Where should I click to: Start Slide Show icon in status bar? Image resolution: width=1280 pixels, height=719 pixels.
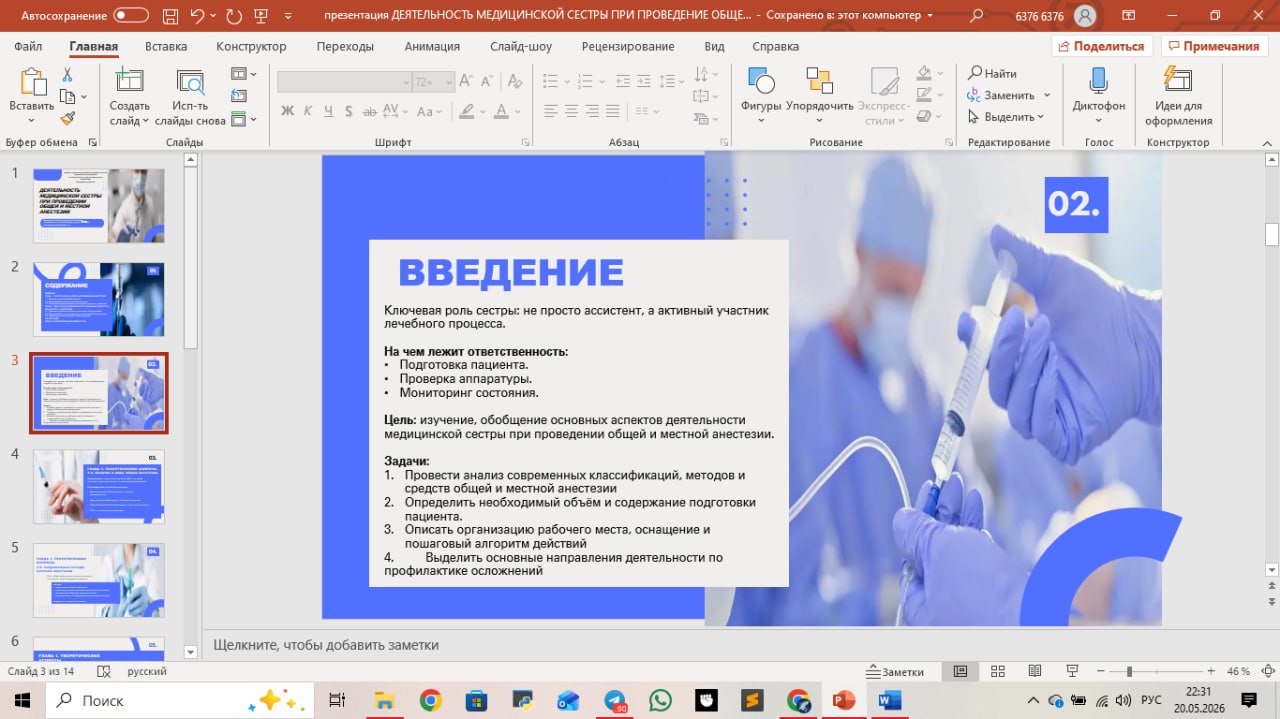[x=1072, y=672]
